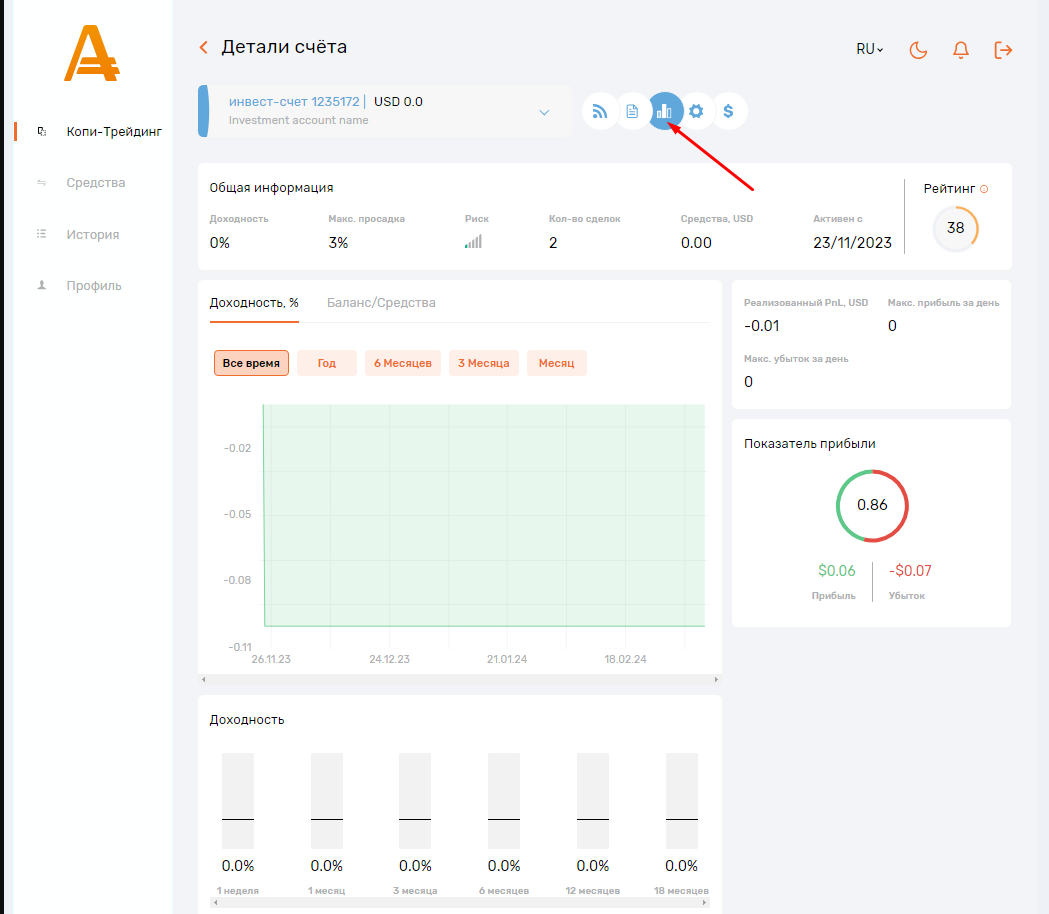Expand the investment account selector dropdown
Screen dimensions: 1049x914
pyautogui.click(x=544, y=112)
